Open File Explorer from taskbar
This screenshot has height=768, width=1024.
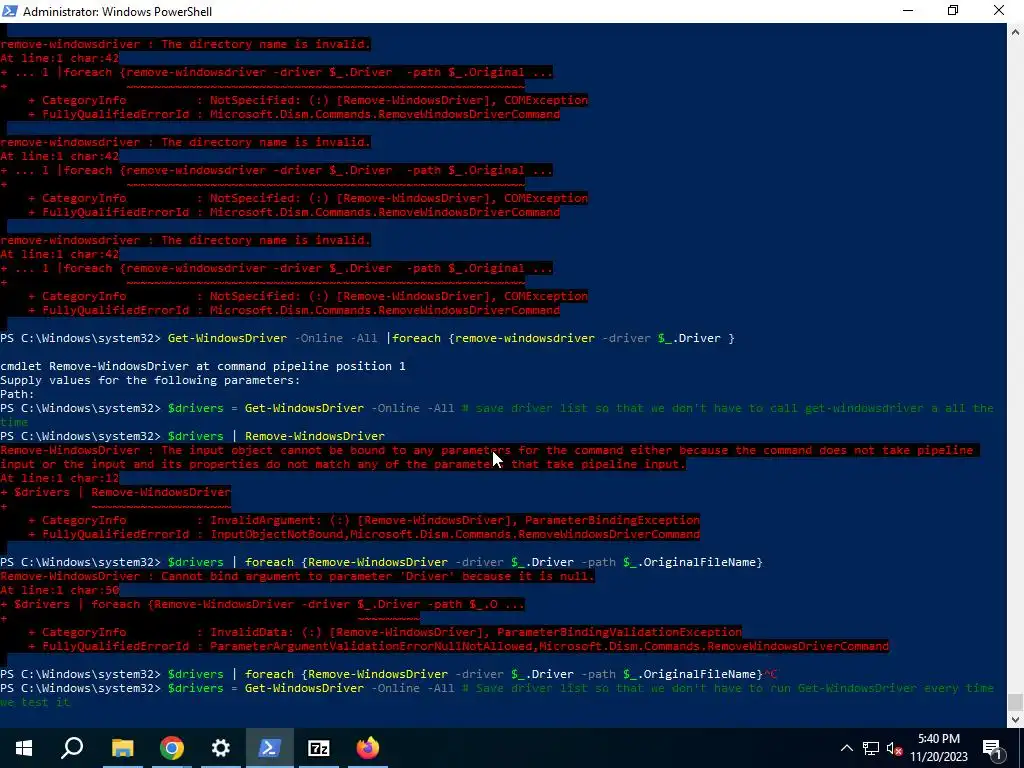point(122,748)
